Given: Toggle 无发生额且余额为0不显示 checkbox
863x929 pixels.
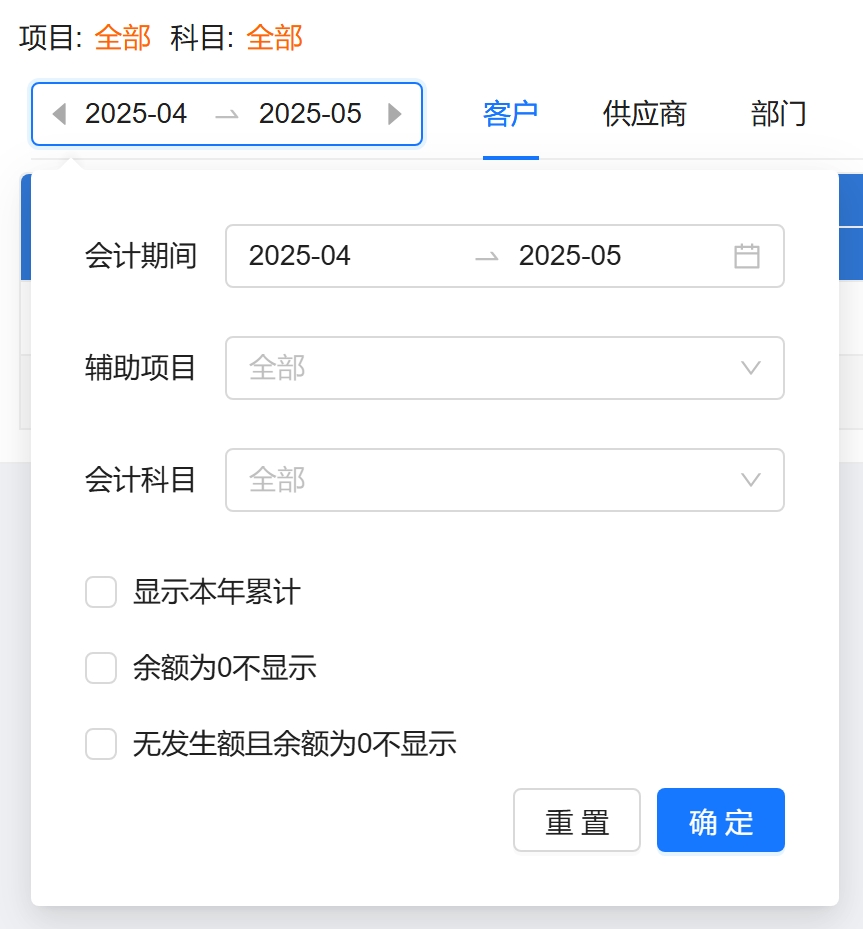Looking at the screenshot, I should [101, 744].
